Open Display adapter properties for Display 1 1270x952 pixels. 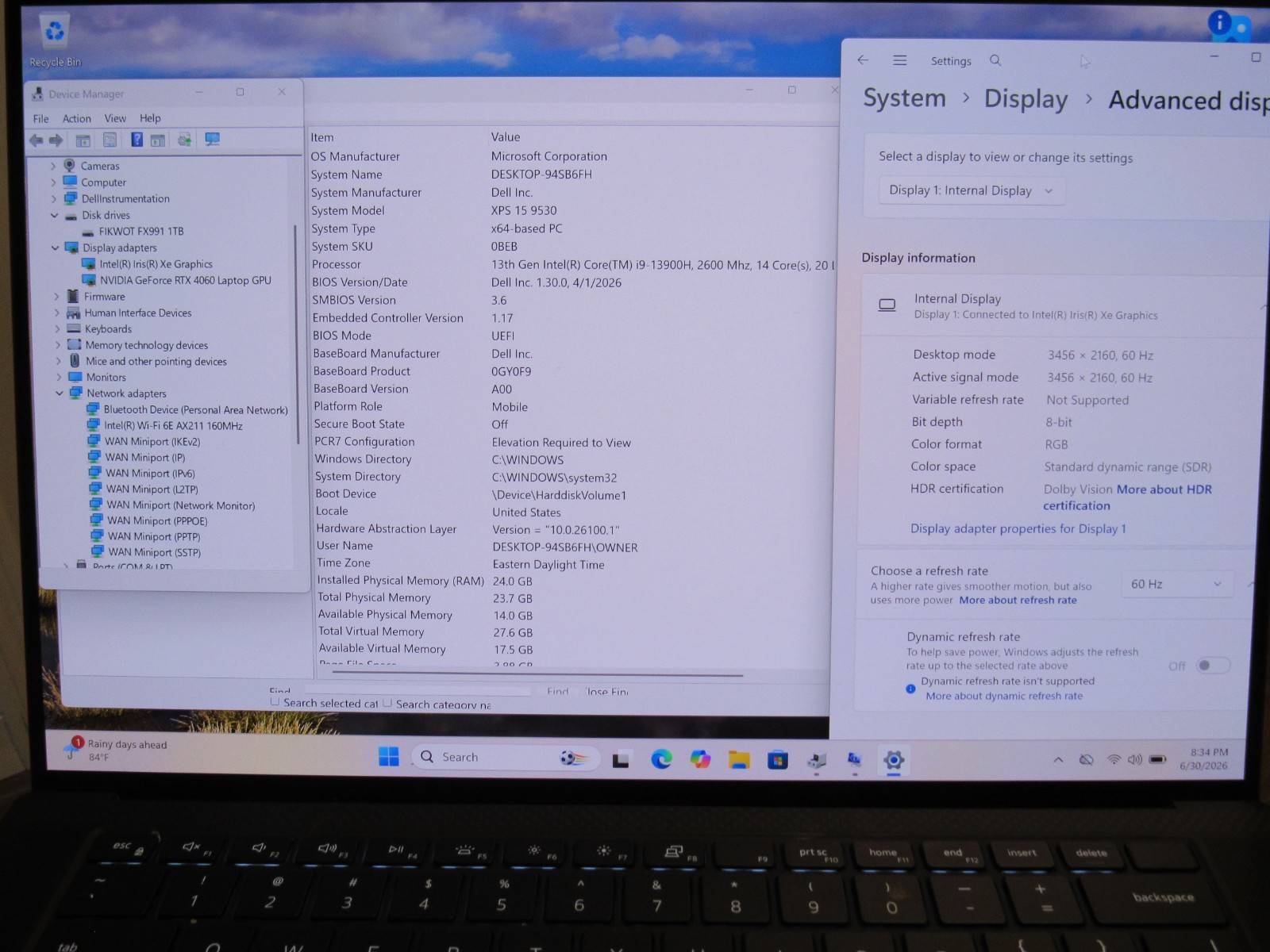click(1018, 528)
